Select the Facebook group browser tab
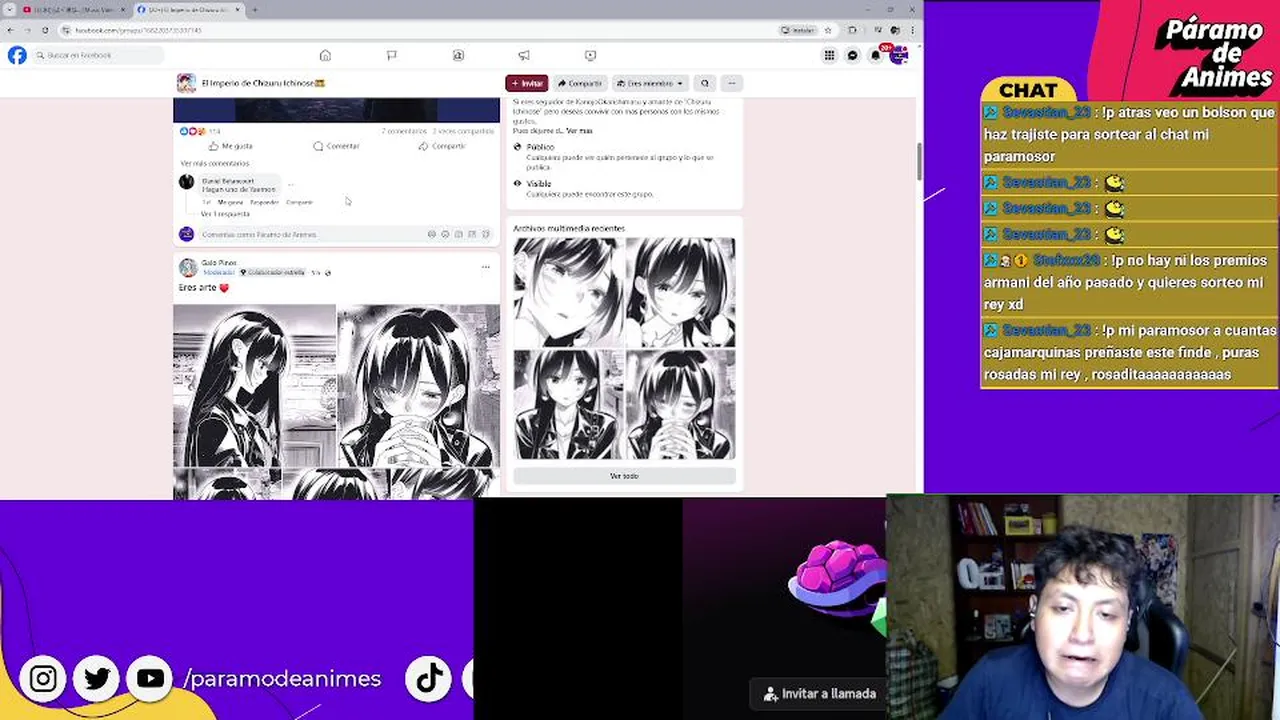 point(189,10)
